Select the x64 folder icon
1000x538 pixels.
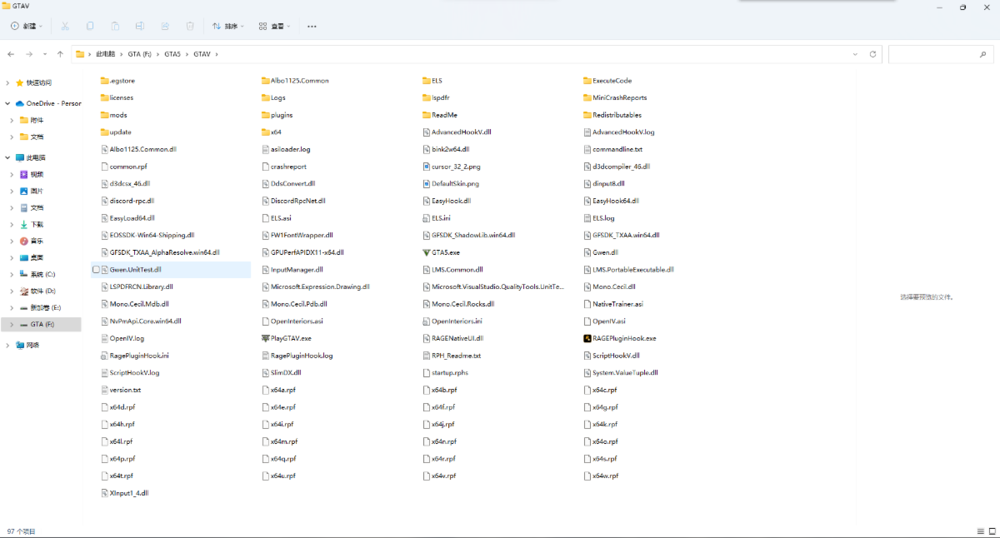265,133
